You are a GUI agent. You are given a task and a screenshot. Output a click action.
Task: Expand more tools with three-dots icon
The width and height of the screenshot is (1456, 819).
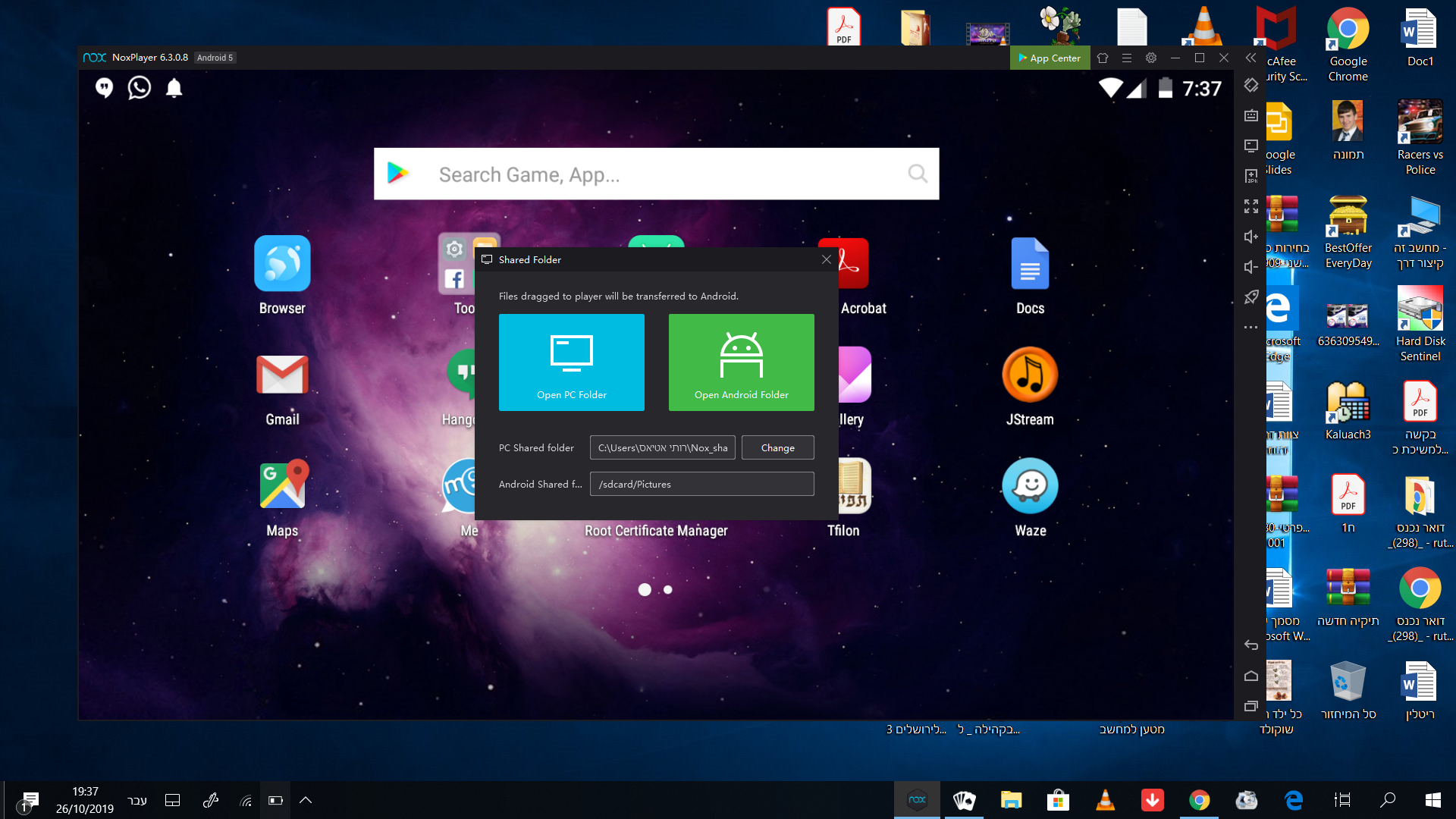1251,328
